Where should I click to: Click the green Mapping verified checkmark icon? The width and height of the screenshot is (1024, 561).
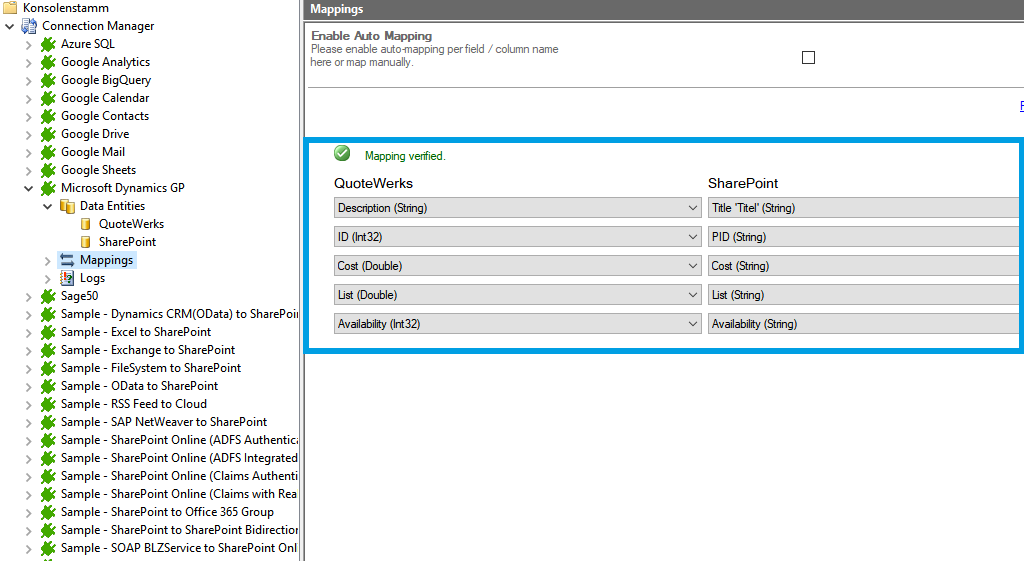[x=342, y=154]
